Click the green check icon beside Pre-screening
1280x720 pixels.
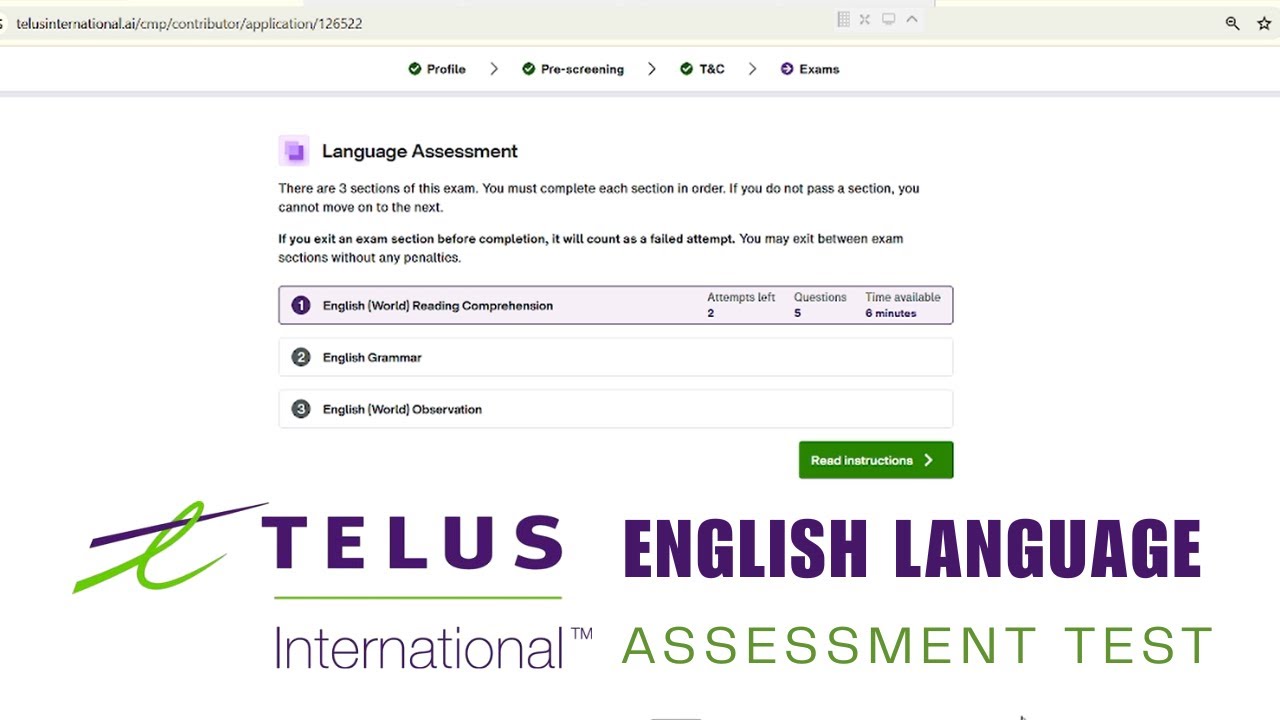529,69
